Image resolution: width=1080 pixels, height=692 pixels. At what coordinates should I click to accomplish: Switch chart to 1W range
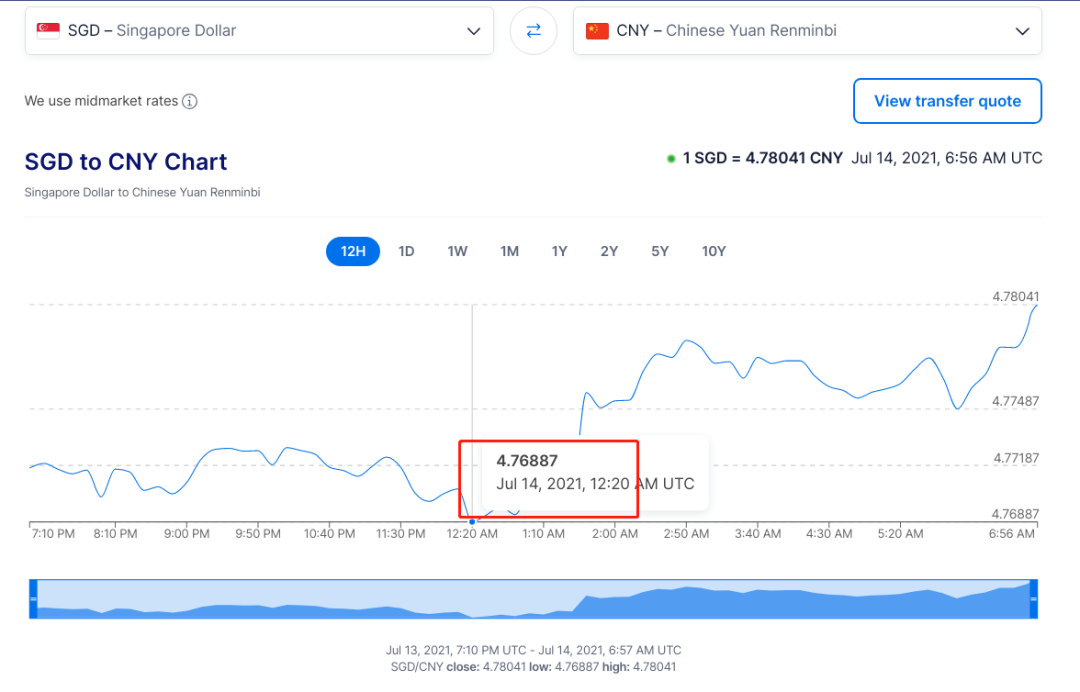457,251
